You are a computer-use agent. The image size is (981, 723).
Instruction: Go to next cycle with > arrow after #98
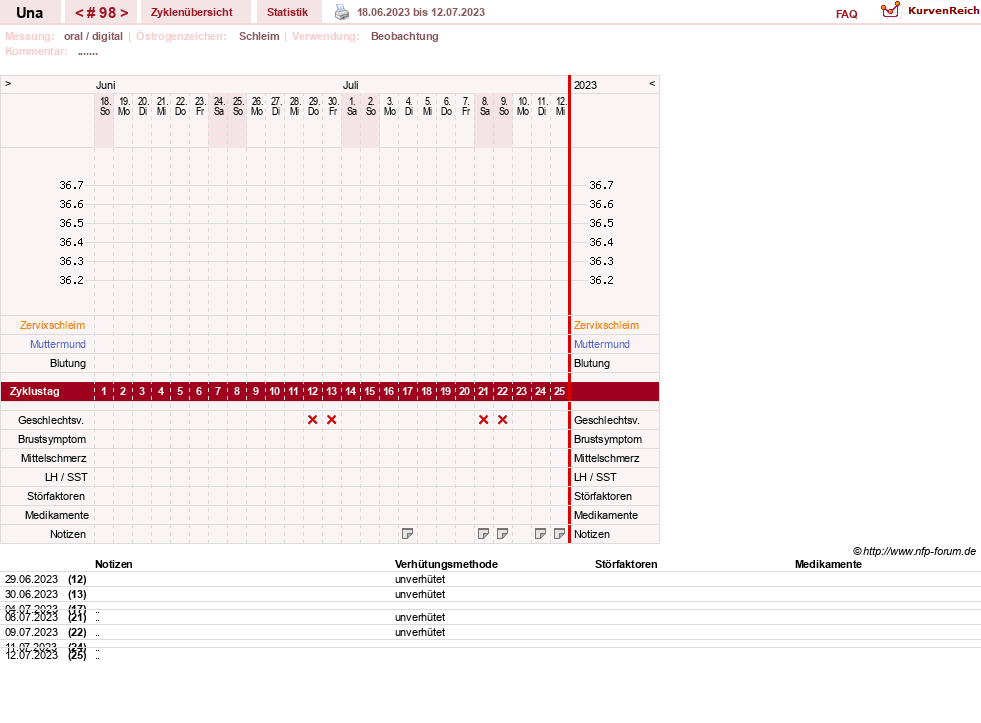[124, 13]
